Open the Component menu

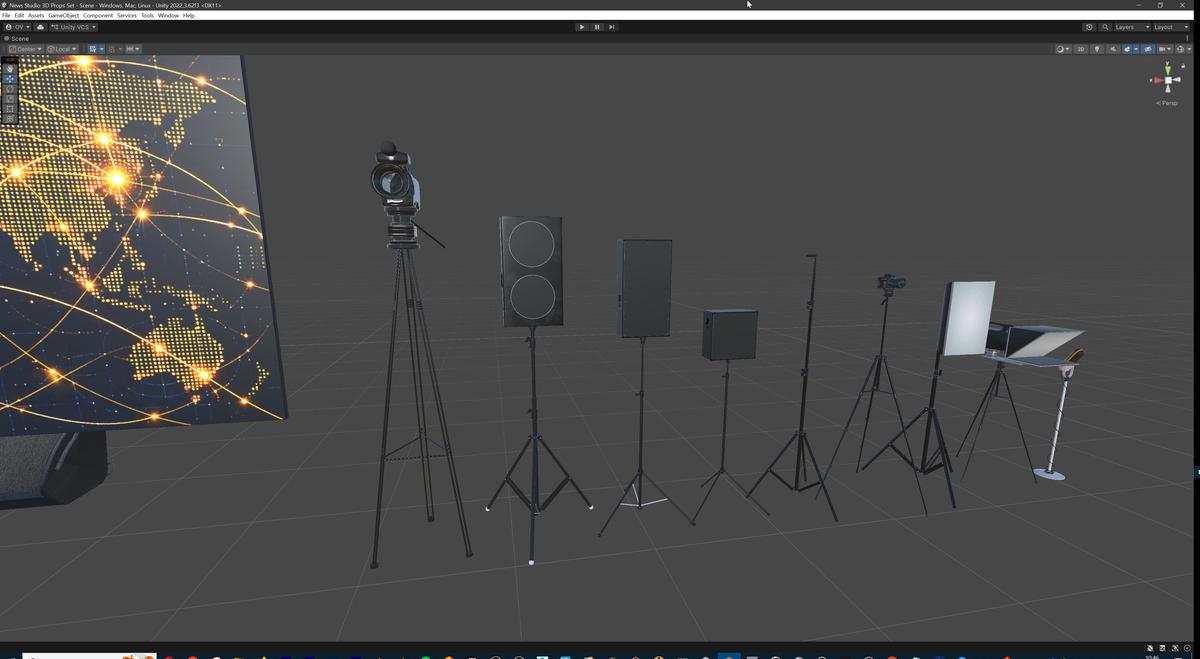[98, 15]
